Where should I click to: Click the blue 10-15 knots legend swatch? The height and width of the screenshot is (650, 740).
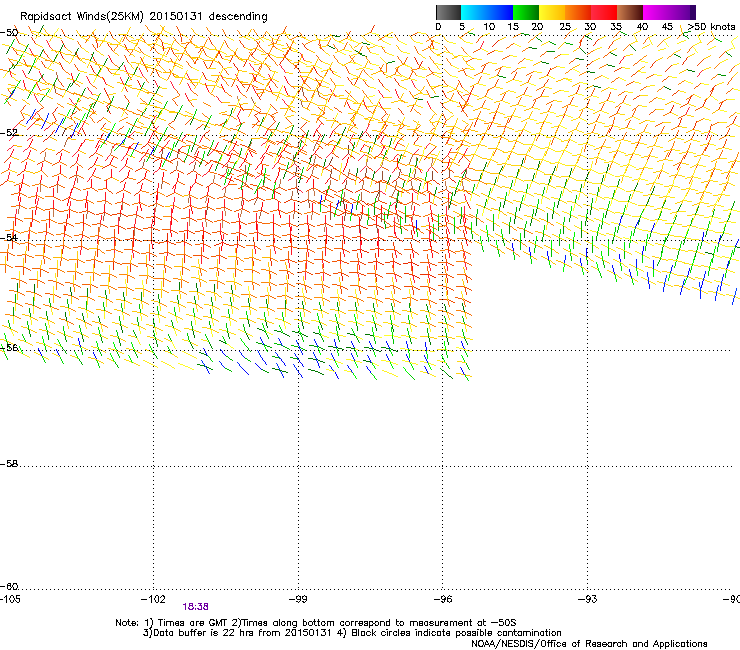click(x=500, y=12)
